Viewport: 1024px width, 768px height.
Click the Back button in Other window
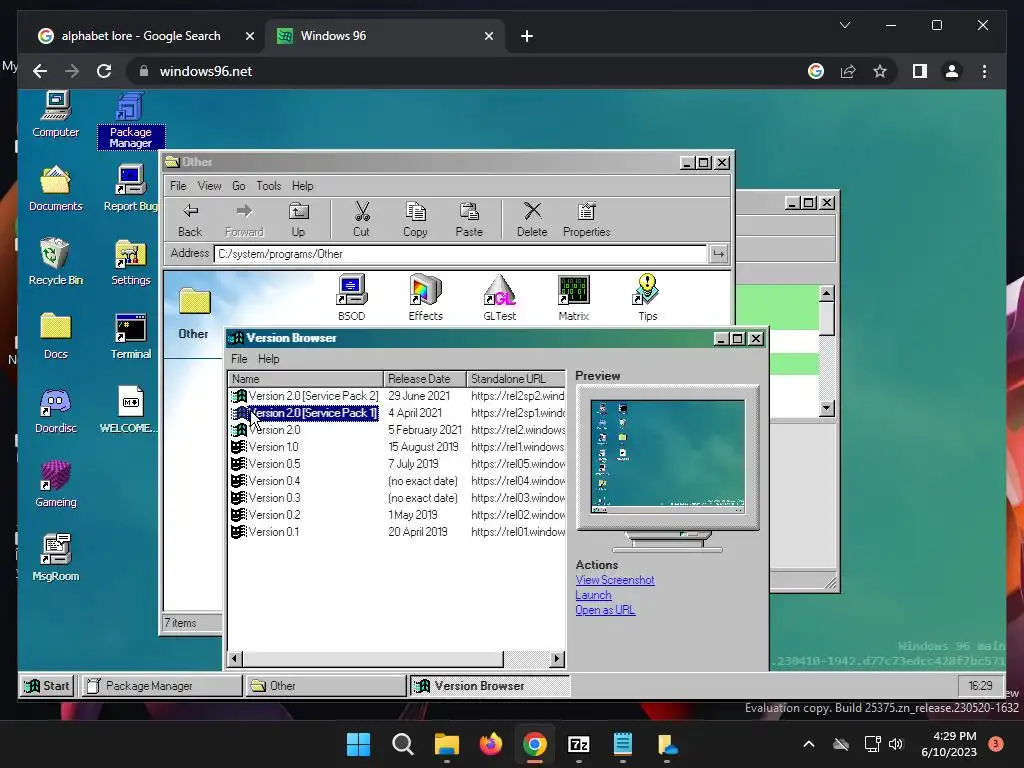click(x=190, y=220)
